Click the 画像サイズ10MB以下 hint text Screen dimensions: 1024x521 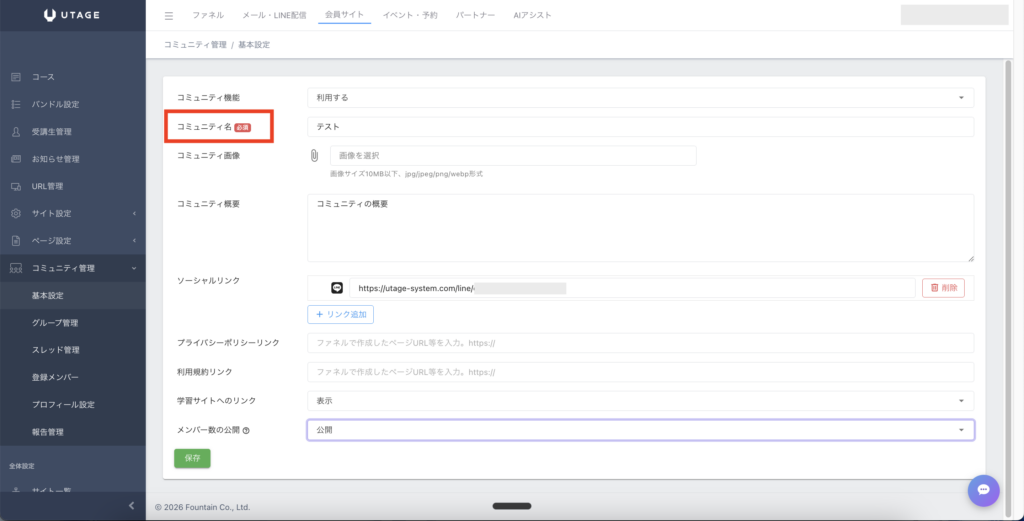406,174
